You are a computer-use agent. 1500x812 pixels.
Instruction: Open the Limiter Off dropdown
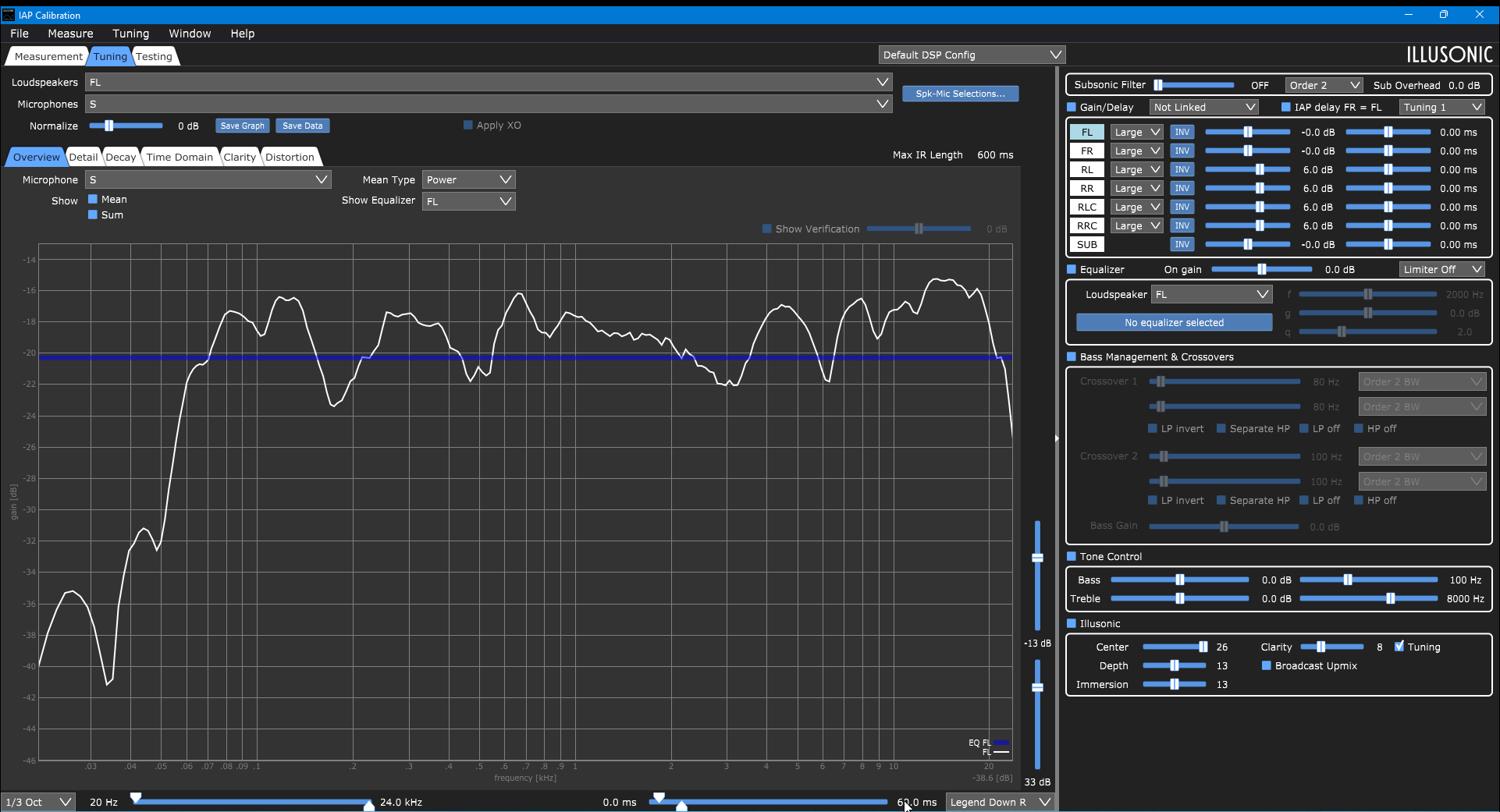(x=1441, y=269)
